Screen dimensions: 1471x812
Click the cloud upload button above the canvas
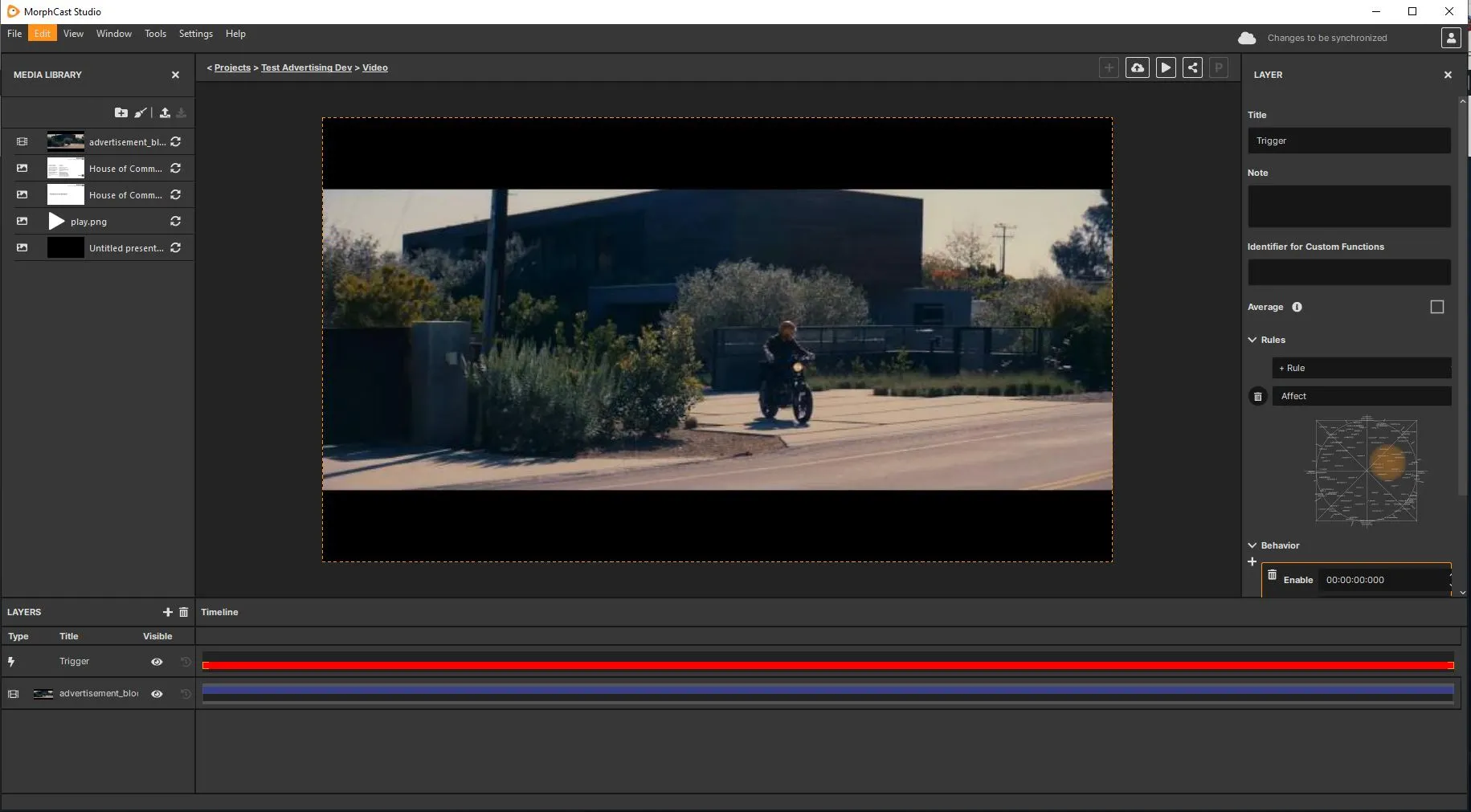1137,68
